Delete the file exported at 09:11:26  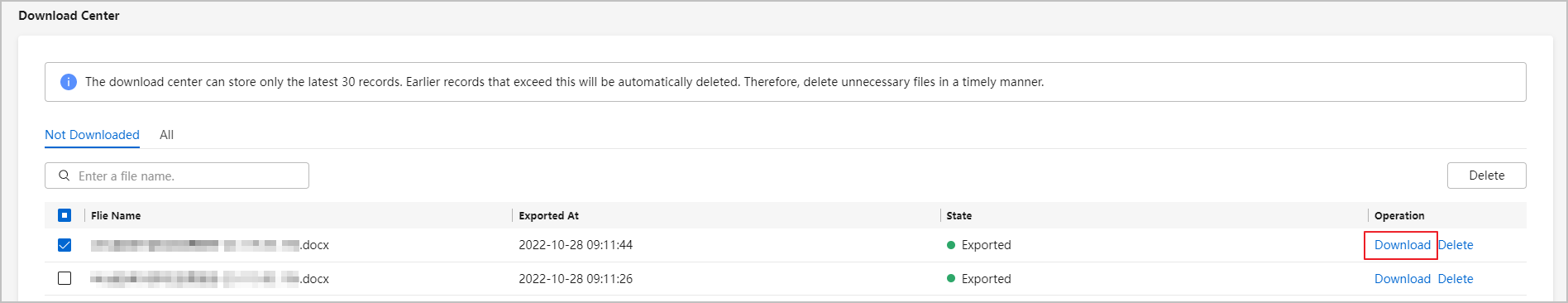[1456, 279]
